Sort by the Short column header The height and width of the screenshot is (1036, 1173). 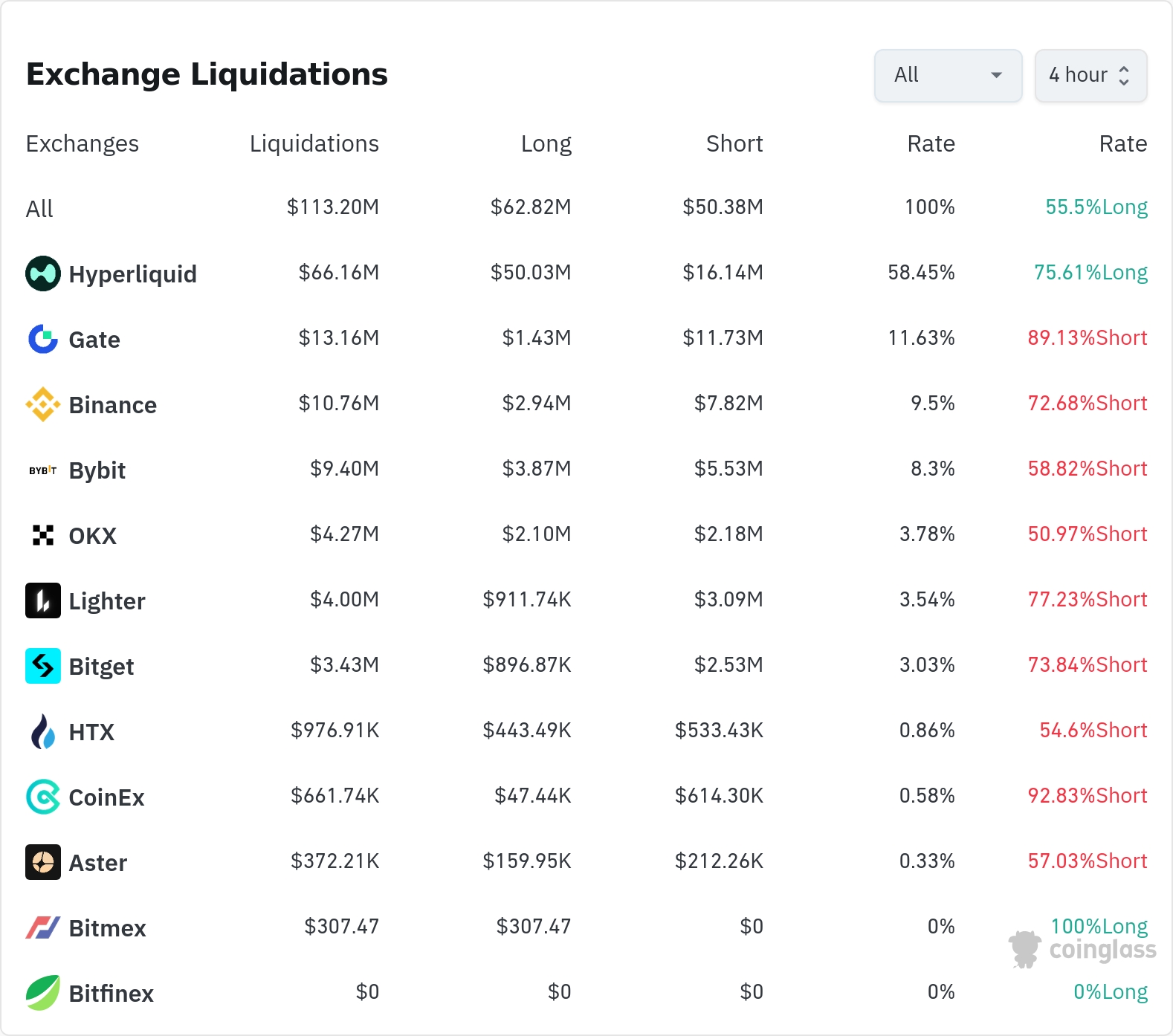click(734, 143)
